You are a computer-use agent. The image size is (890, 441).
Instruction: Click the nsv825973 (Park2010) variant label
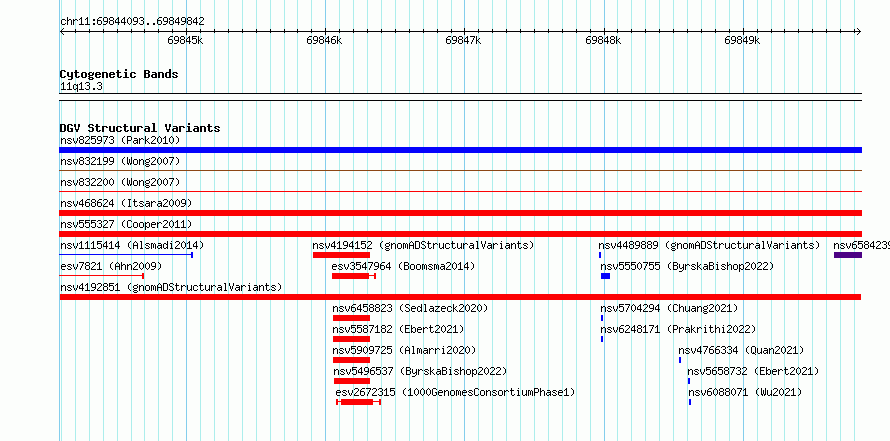click(x=120, y=140)
